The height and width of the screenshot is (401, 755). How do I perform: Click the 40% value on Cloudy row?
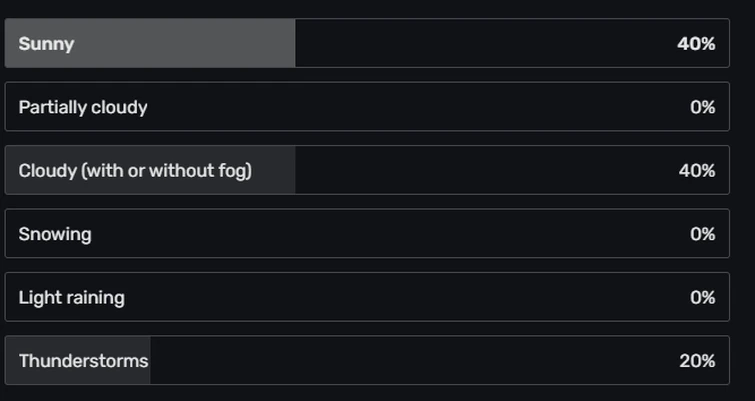click(x=696, y=171)
